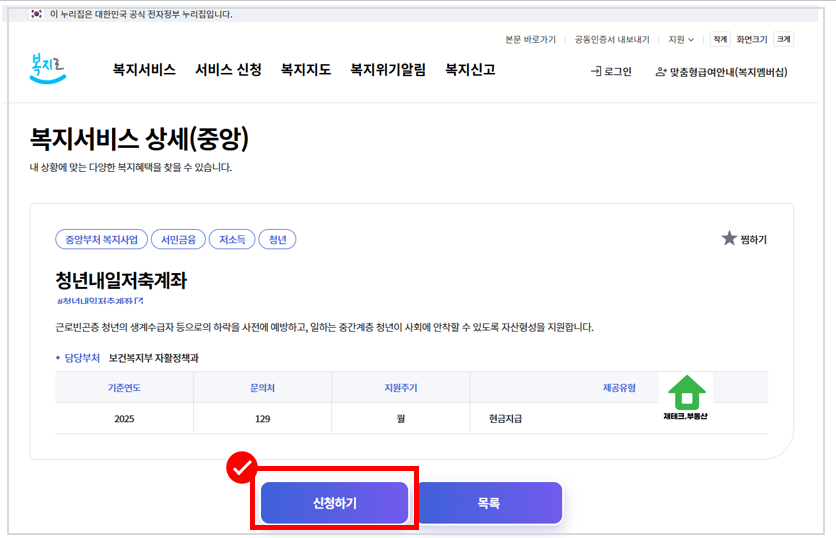Screen dimensions: 836x538
Task: Click the star 찜하기 favorite icon
Action: (729, 238)
